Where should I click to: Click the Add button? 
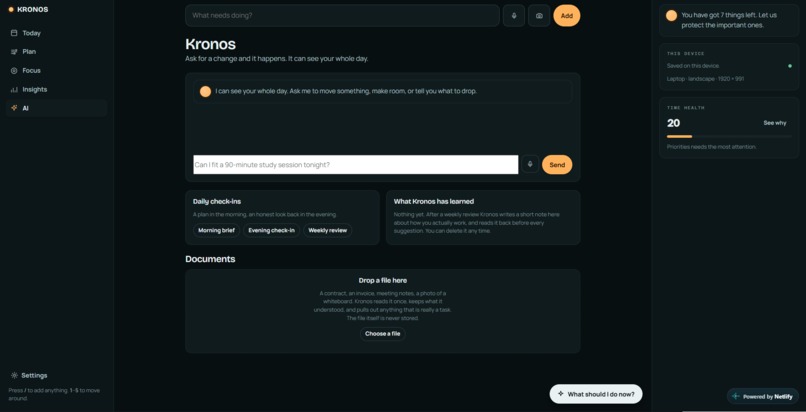566,15
